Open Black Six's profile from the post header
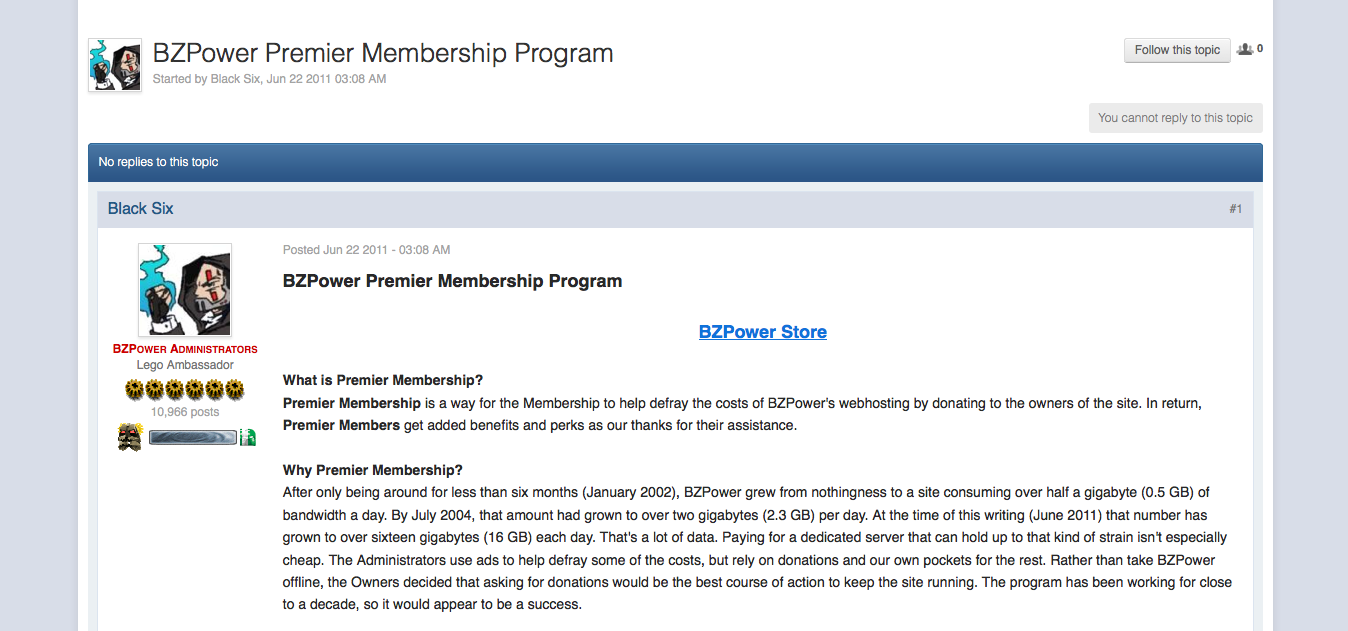The width and height of the screenshot is (1348, 631). 140,209
